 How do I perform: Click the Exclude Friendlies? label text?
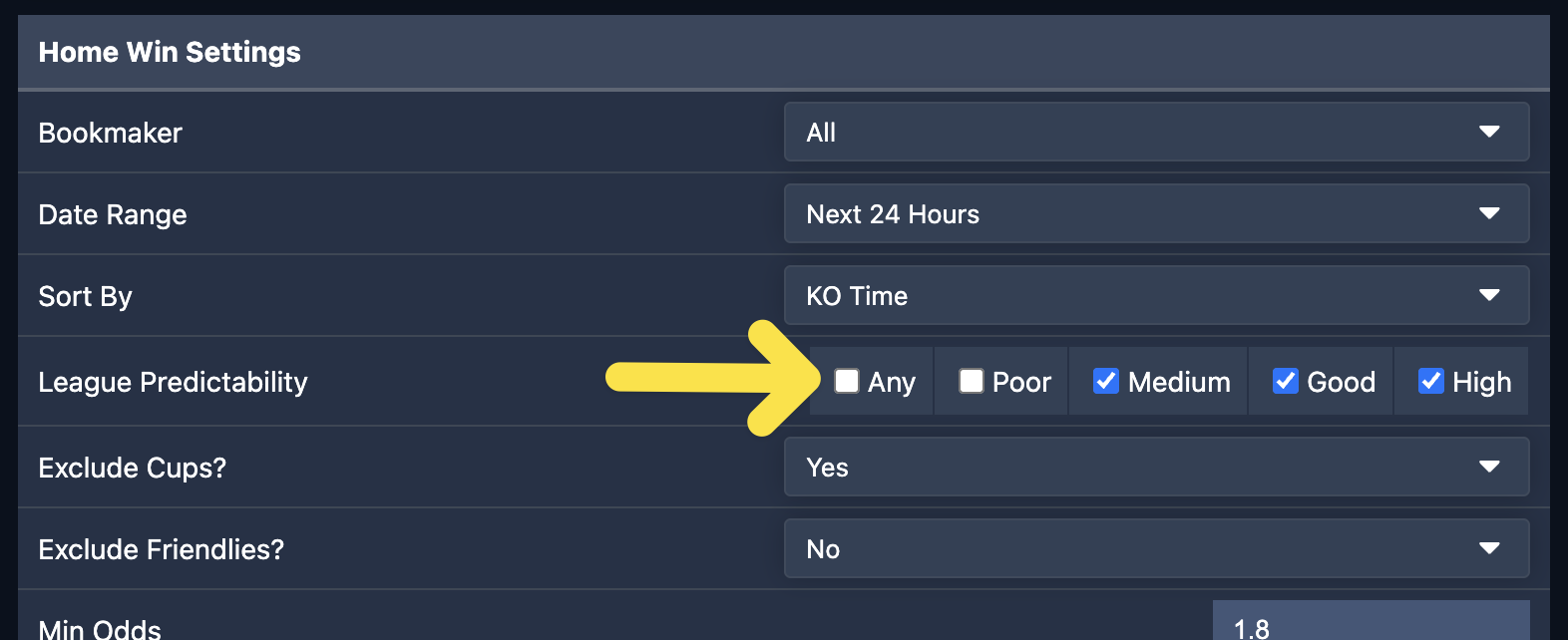coord(161,549)
